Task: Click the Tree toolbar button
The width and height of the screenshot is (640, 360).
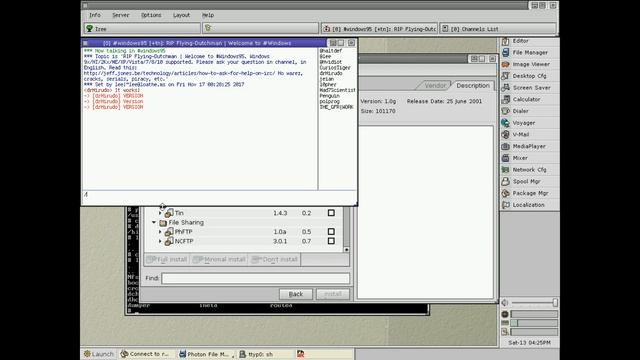Action: pos(142,29)
